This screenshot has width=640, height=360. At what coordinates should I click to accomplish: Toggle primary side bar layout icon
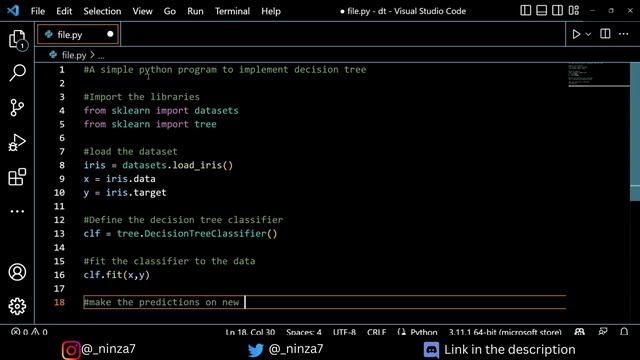coord(526,11)
